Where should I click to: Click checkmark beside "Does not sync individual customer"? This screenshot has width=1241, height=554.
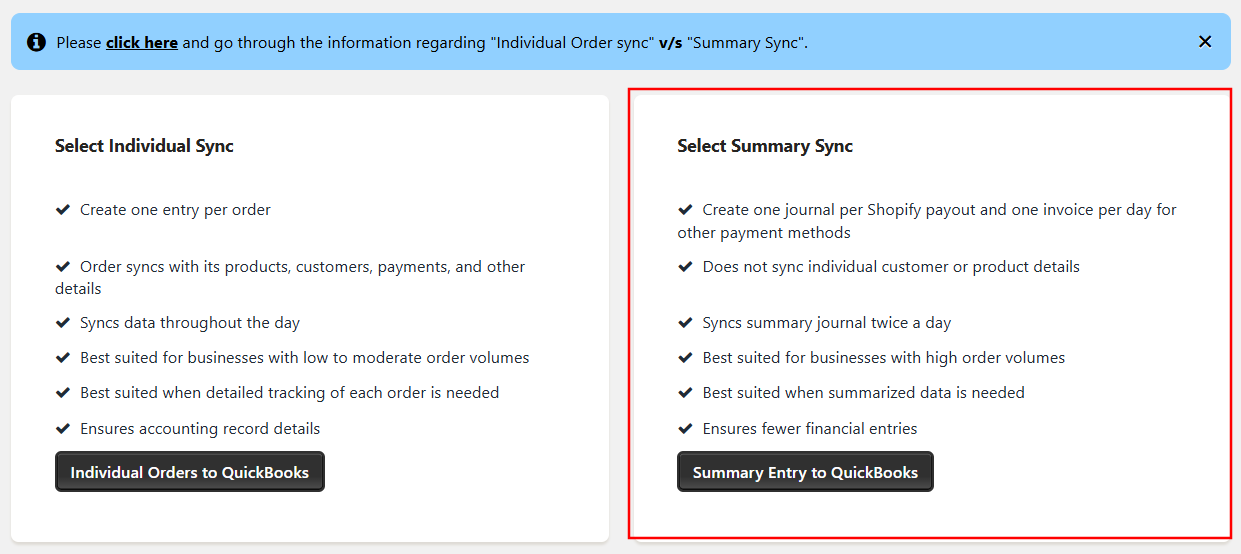[x=685, y=267]
